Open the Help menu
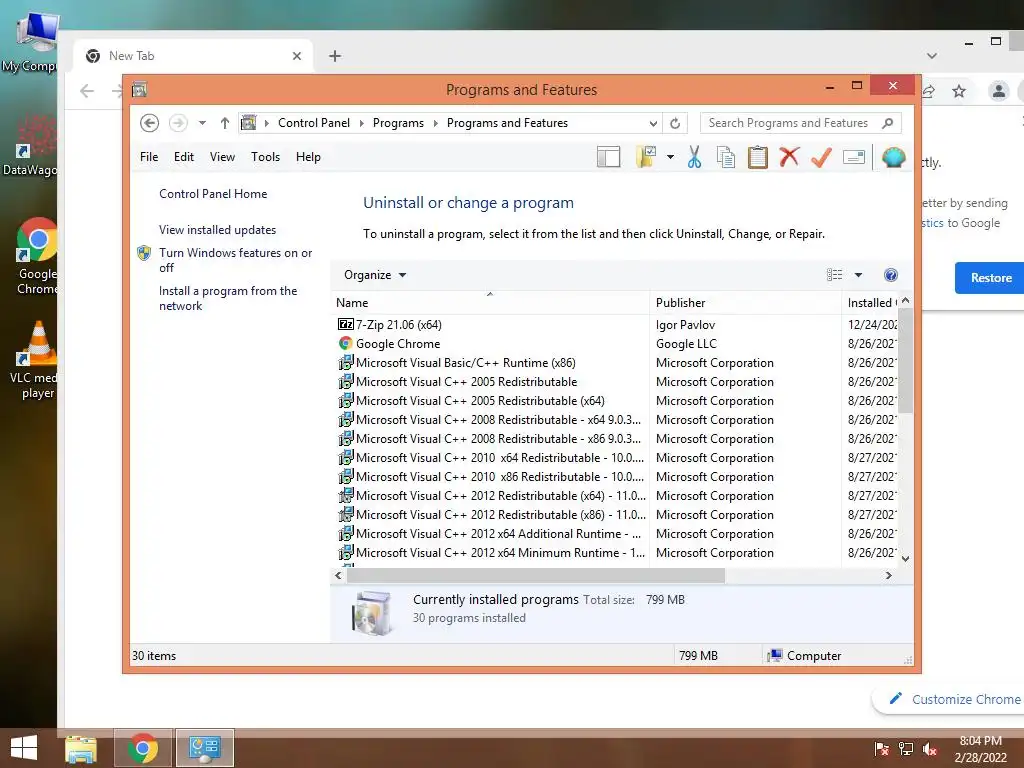This screenshot has height=768, width=1024. point(308,157)
